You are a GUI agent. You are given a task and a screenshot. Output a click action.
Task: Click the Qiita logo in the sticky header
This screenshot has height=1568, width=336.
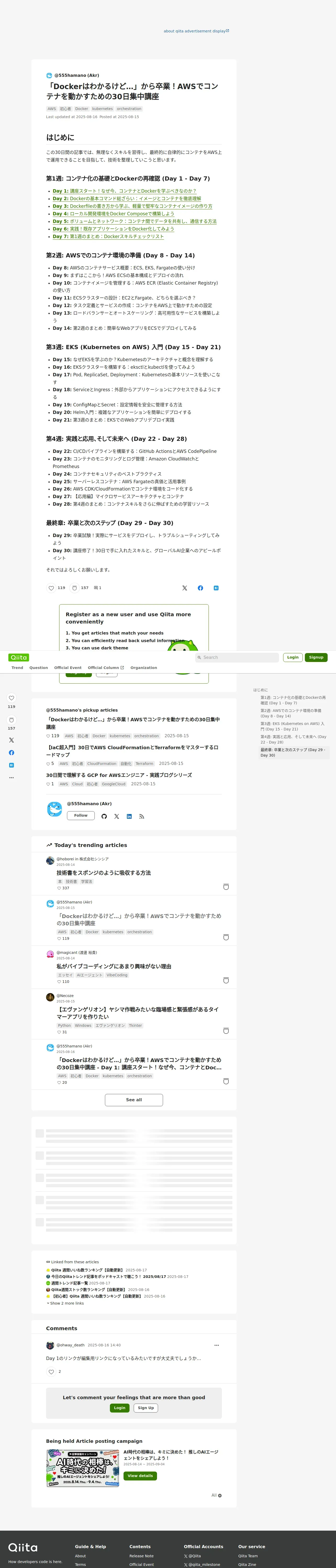pyautogui.click(x=19, y=658)
